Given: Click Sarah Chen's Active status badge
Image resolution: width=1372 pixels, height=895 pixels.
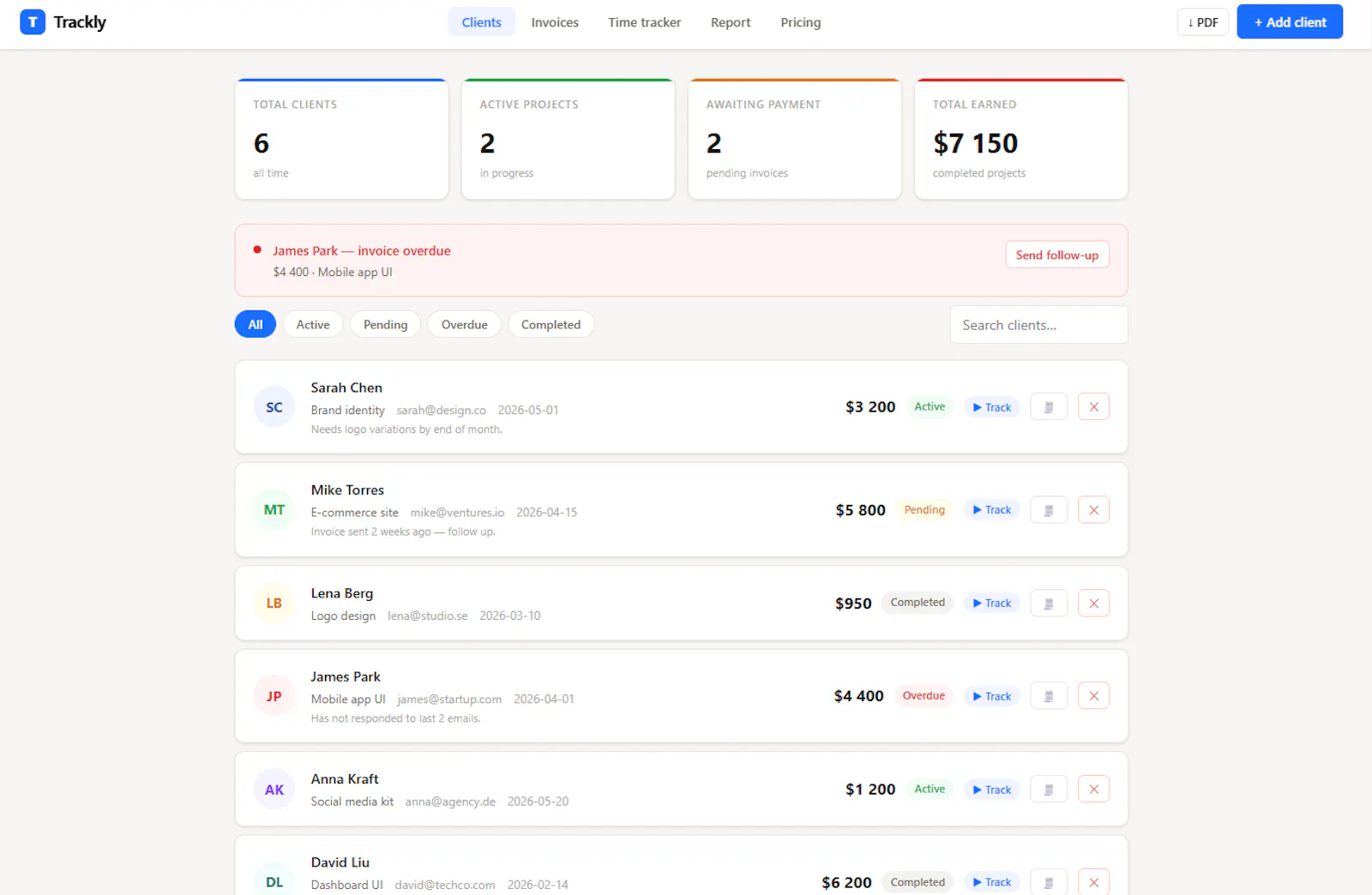Looking at the screenshot, I should (x=930, y=407).
